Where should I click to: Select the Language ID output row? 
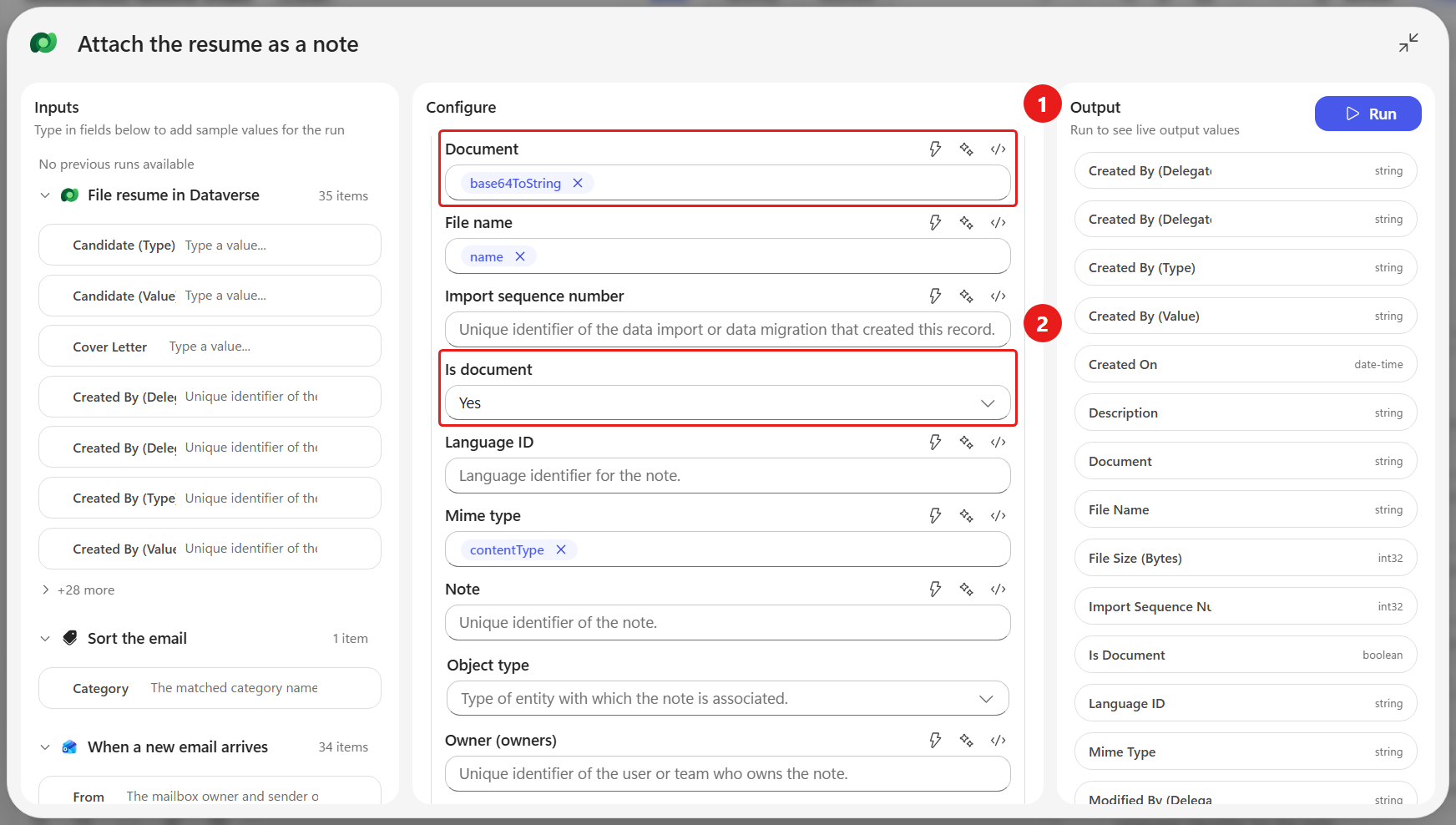pos(1246,703)
